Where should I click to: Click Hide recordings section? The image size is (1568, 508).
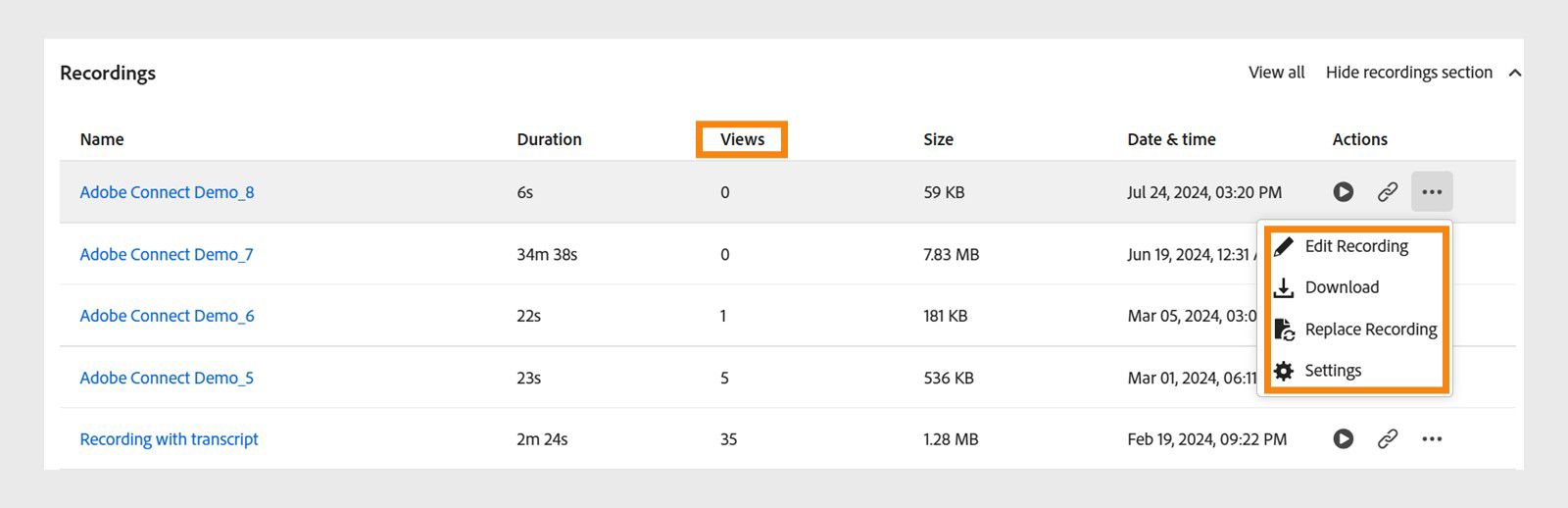coord(1408,73)
